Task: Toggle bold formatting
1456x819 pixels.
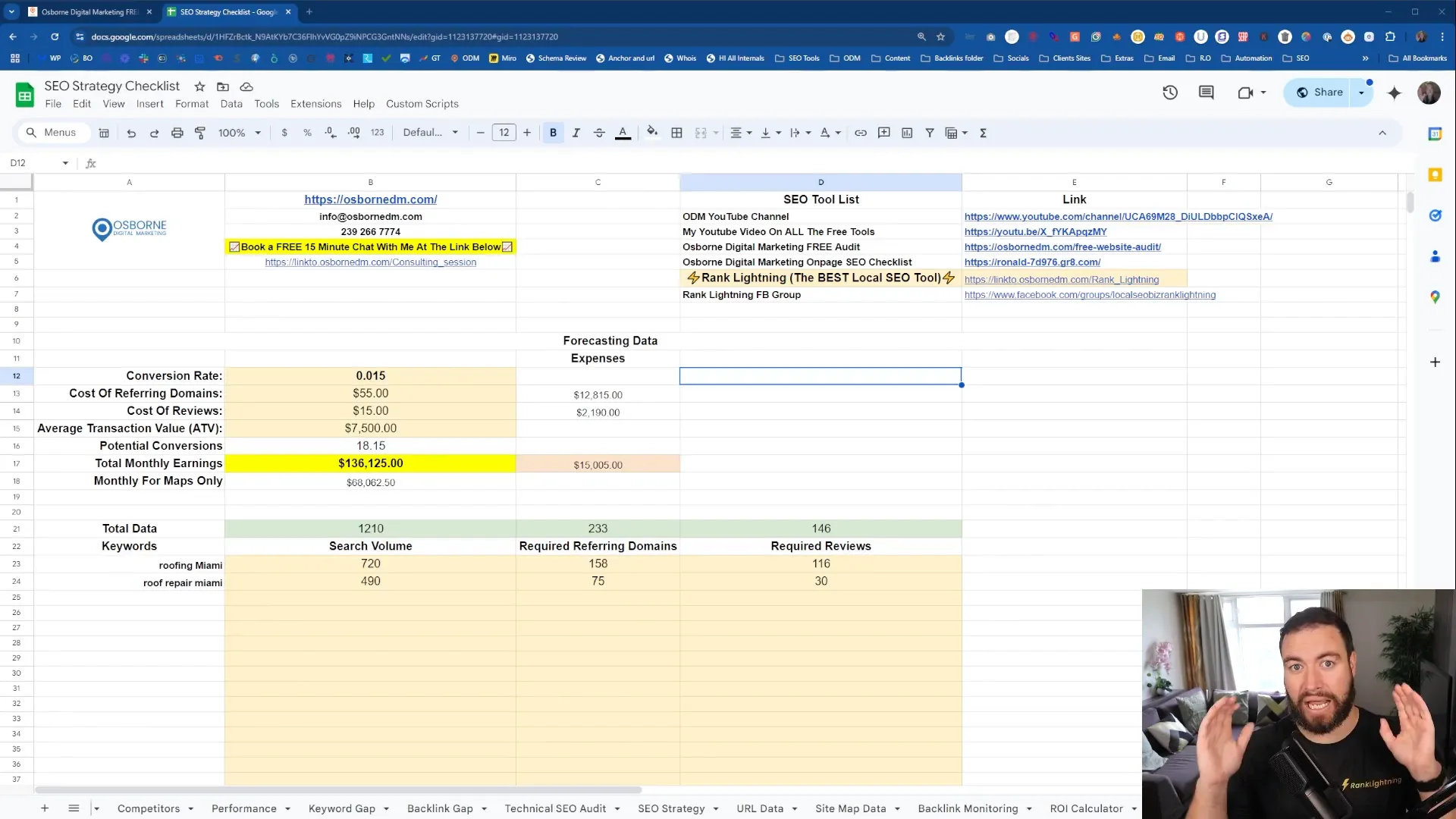Action: [x=553, y=133]
